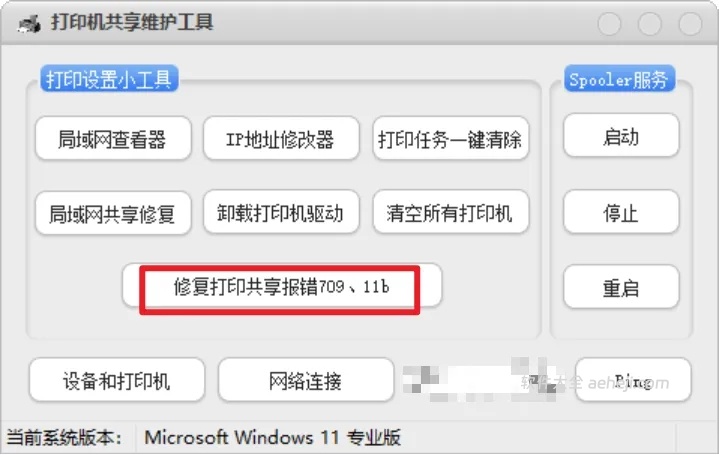Select 卸载打印机驱动 button
Screen dimensions: 719x455
coord(281,213)
